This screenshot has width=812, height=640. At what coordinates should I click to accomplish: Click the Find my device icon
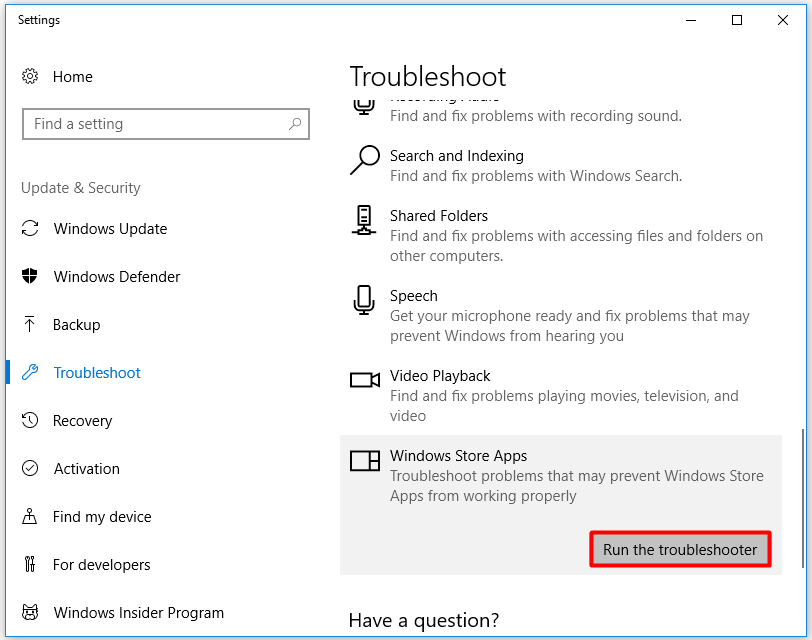[x=30, y=517]
